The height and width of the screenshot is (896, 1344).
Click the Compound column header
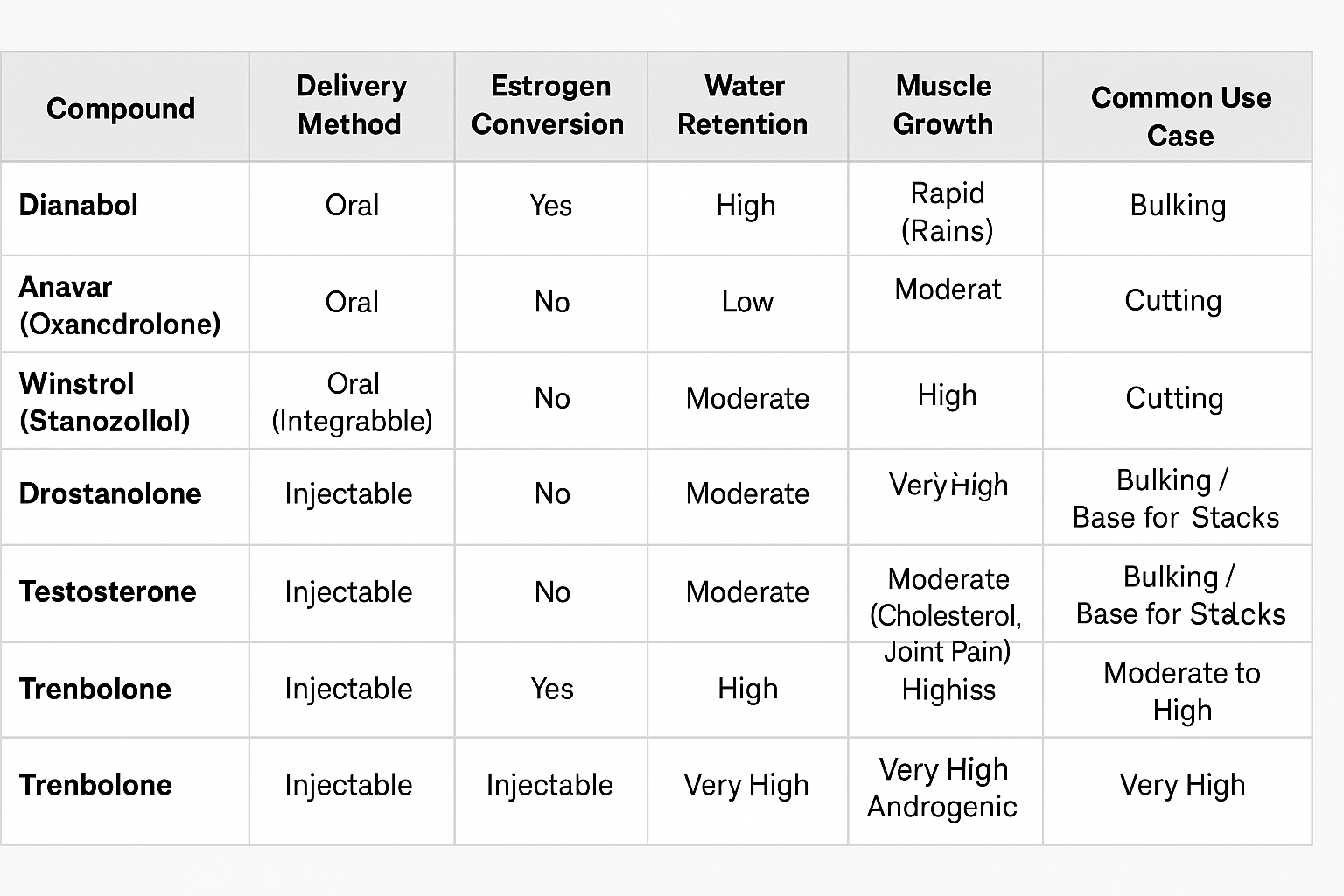point(121,108)
